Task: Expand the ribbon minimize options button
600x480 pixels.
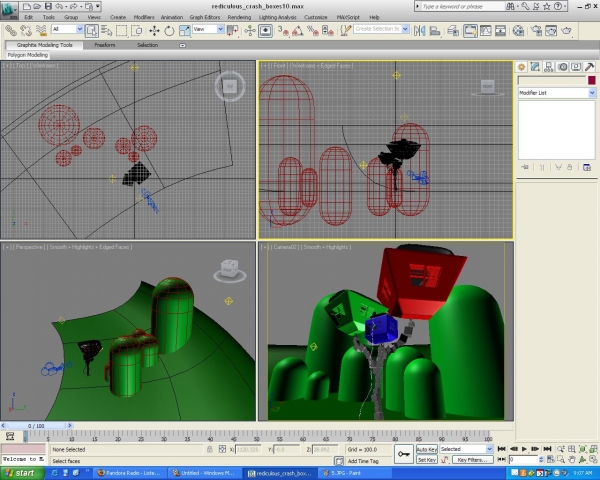Action: (183, 45)
